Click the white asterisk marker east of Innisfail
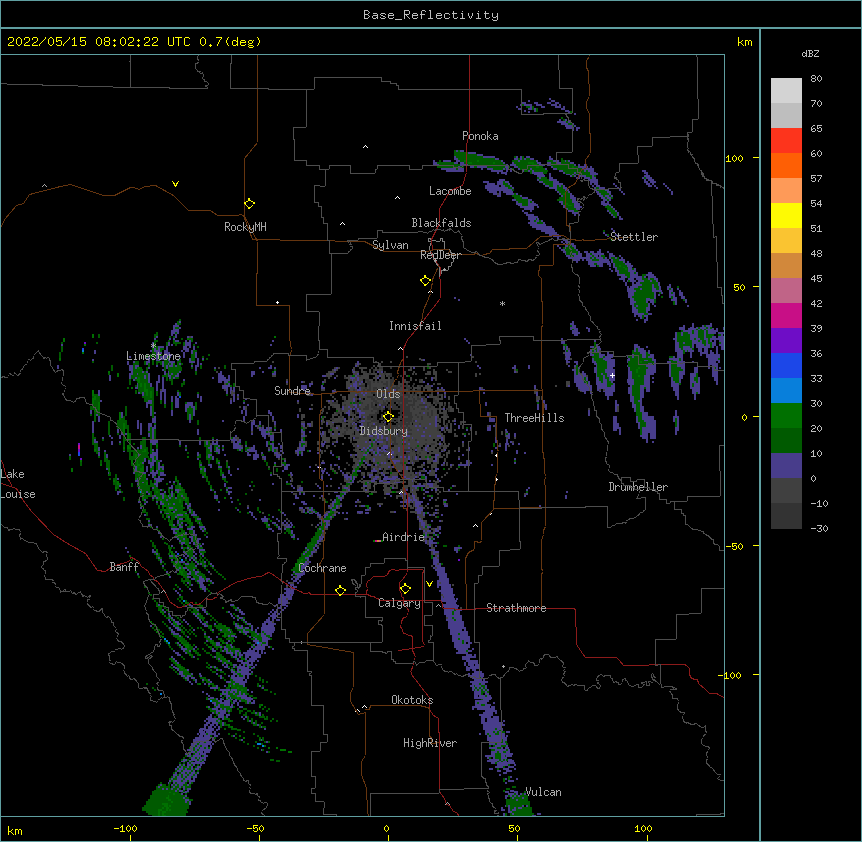The image size is (862, 842). [x=502, y=303]
